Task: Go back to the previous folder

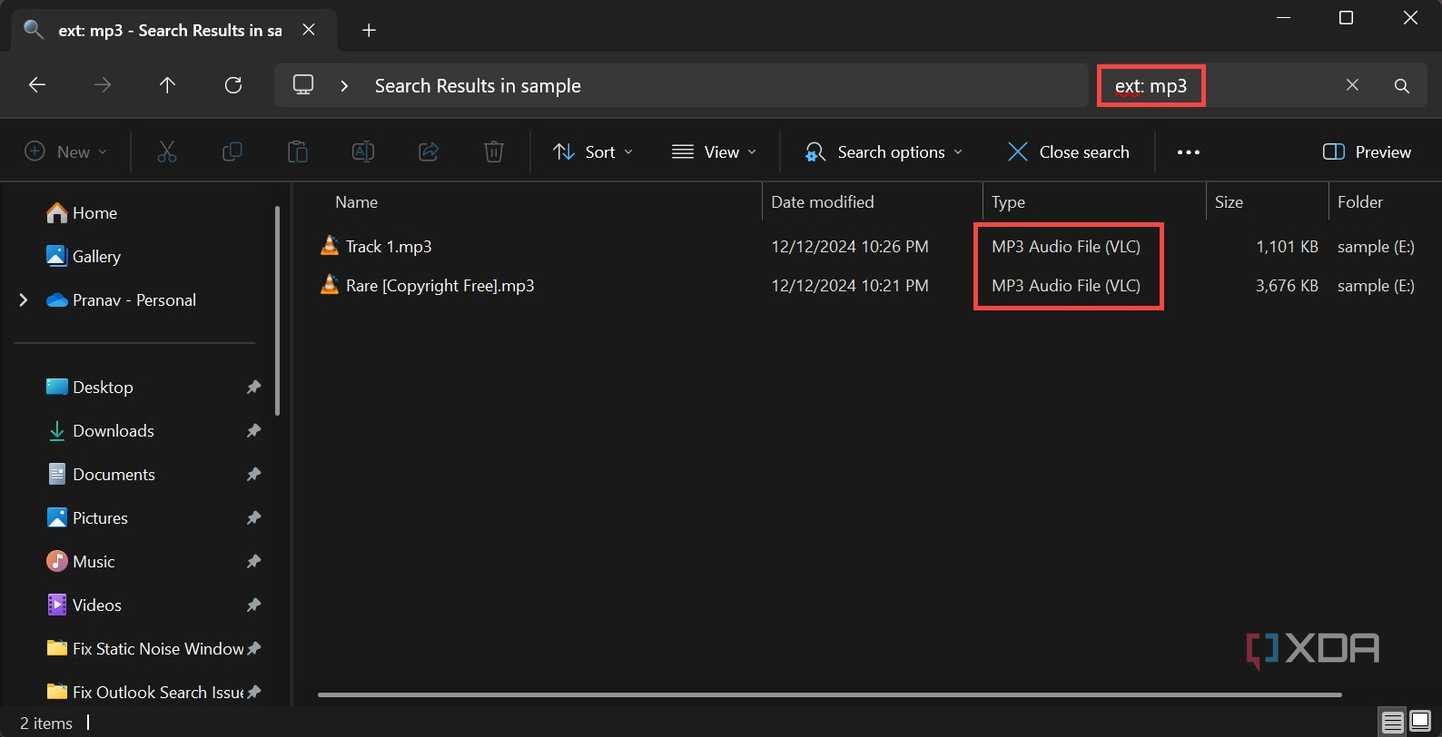Action: (x=37, y=86)
